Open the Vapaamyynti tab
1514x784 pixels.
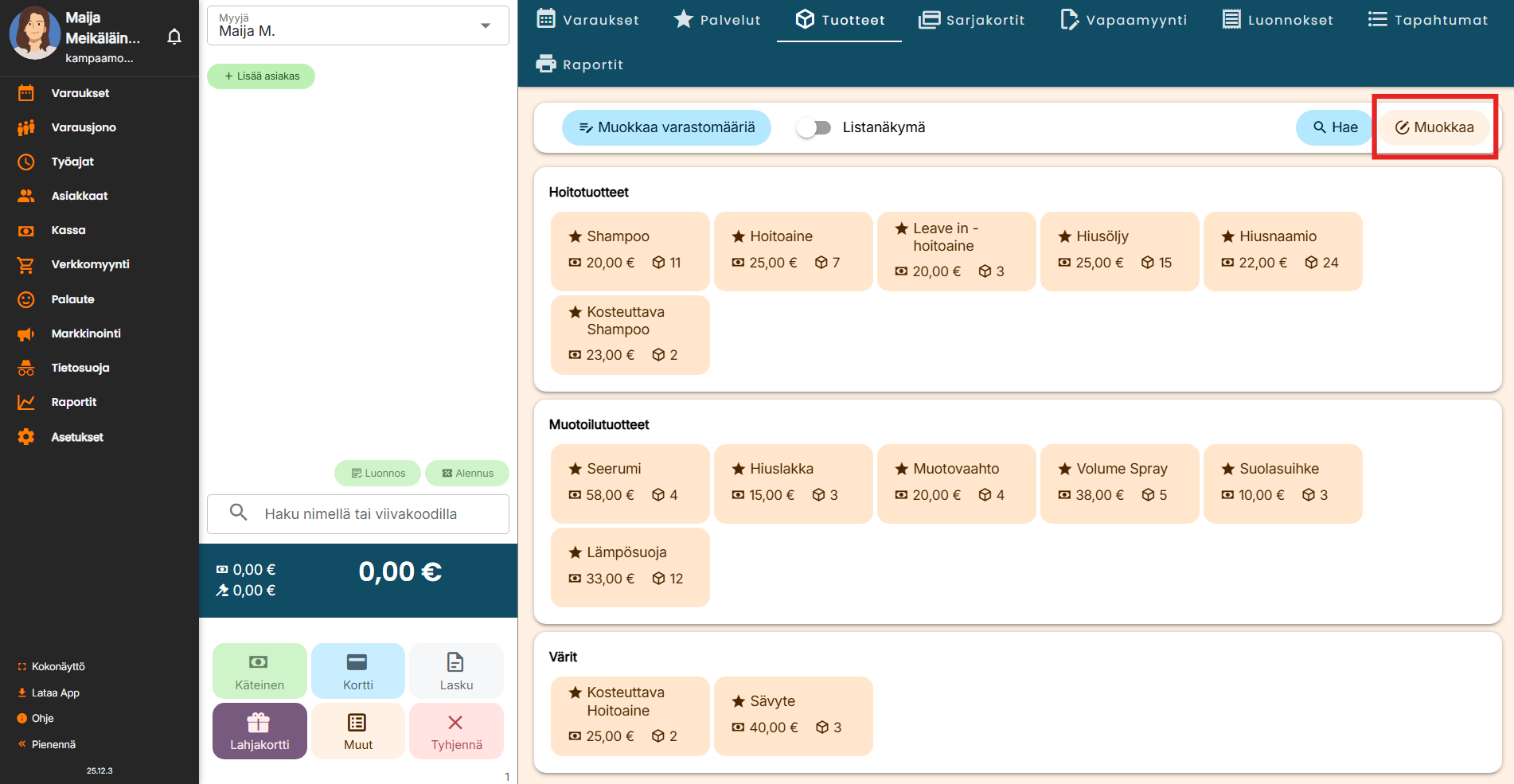click(1123, 20)
